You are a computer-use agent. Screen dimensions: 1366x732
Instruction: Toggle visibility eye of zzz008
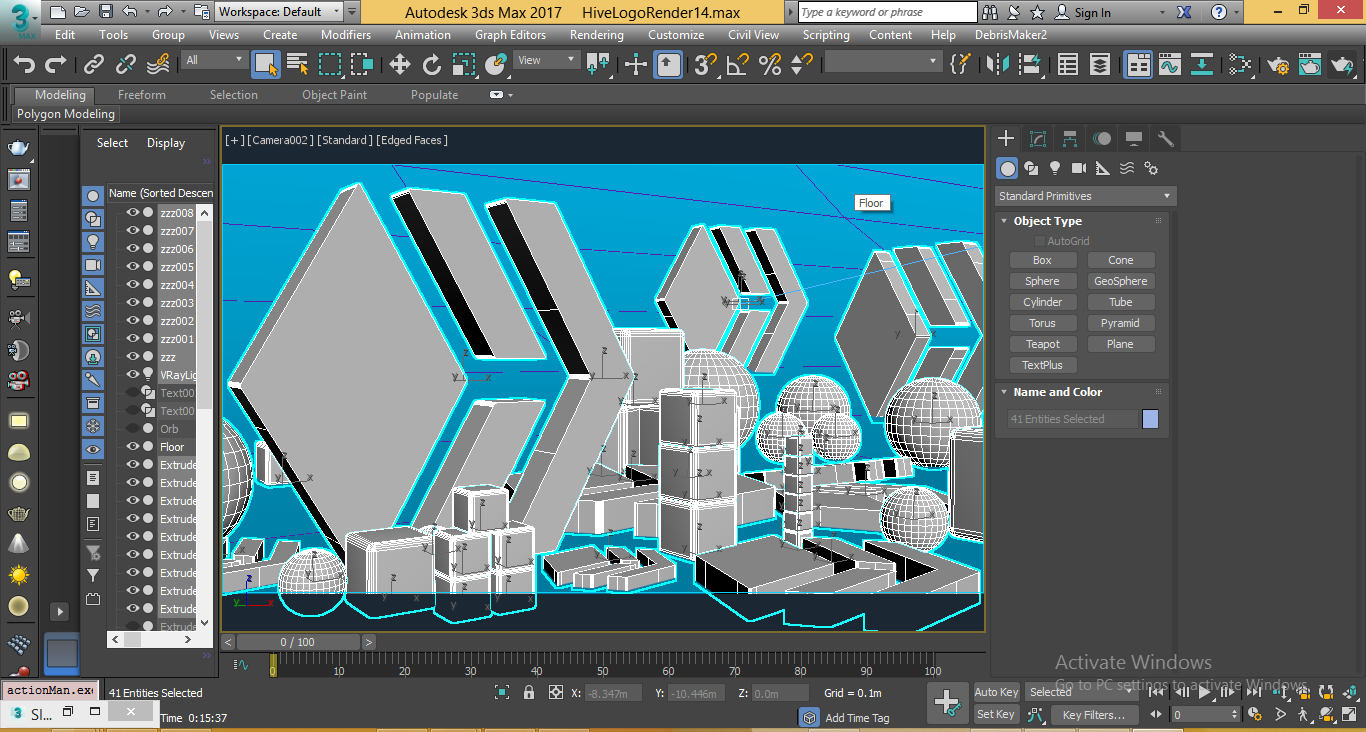click(132, 213)
